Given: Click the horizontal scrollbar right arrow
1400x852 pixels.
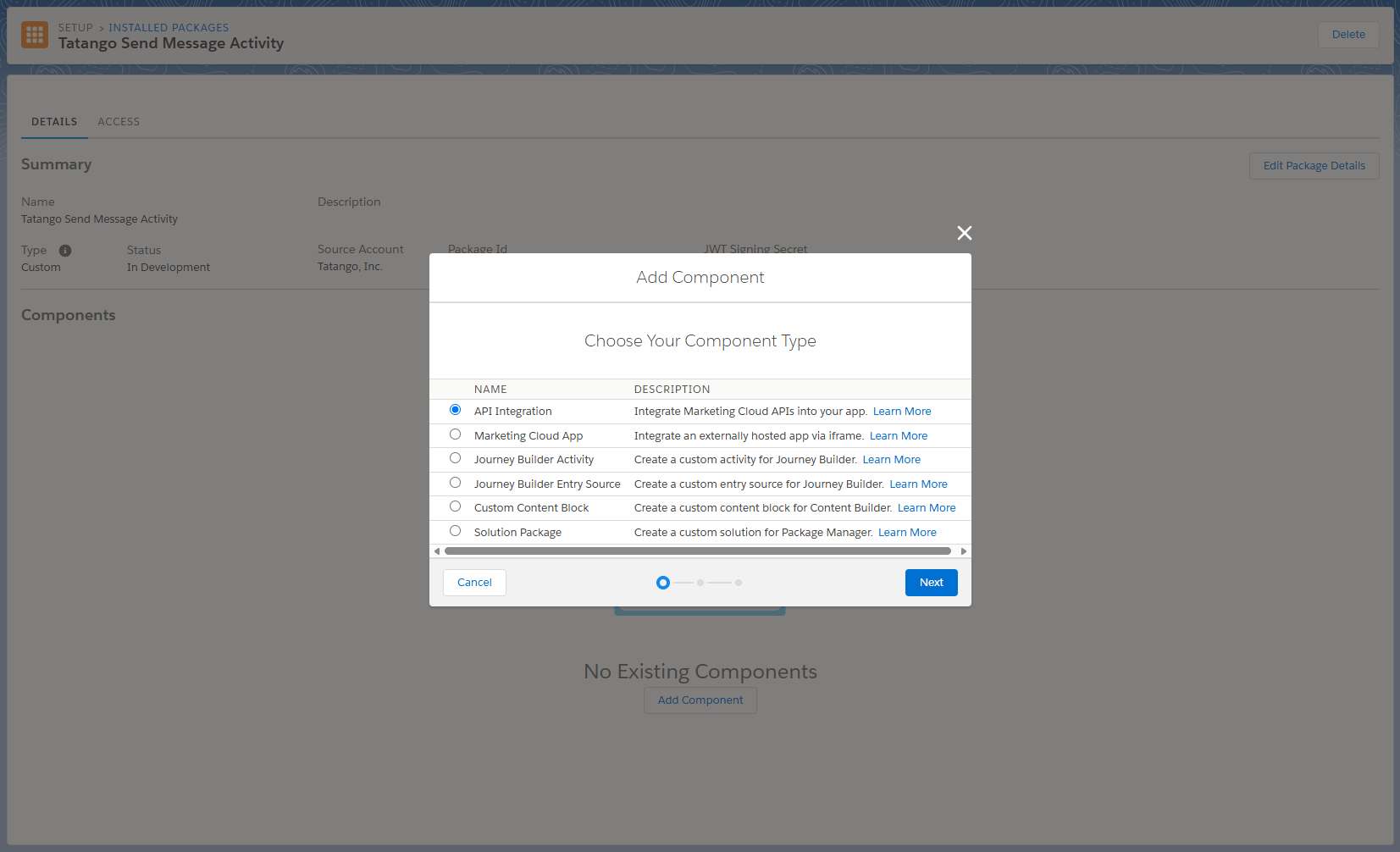Looking at the screenshot, I should tap(964, 551).
